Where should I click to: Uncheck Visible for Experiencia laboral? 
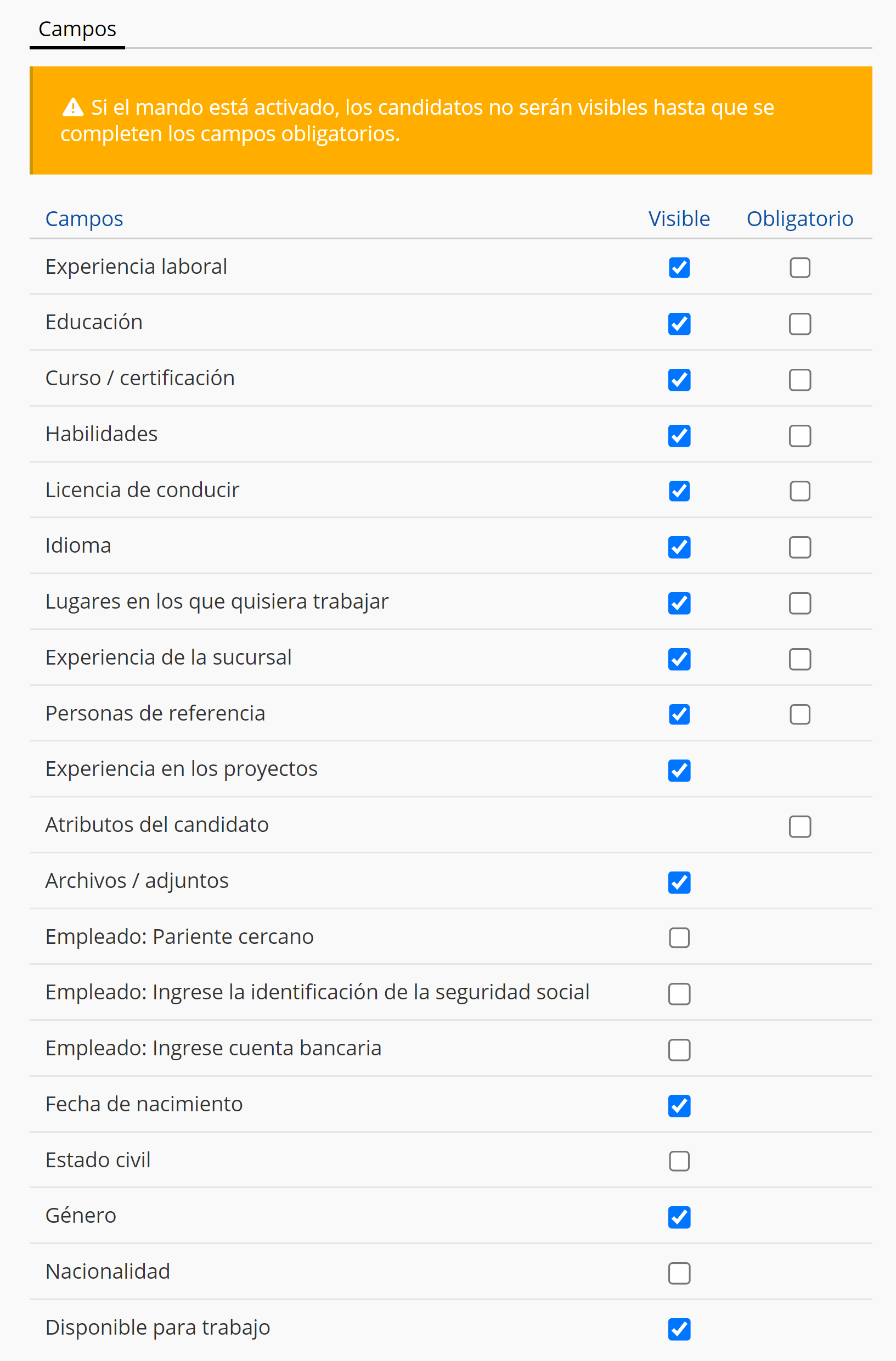(679, 268)
